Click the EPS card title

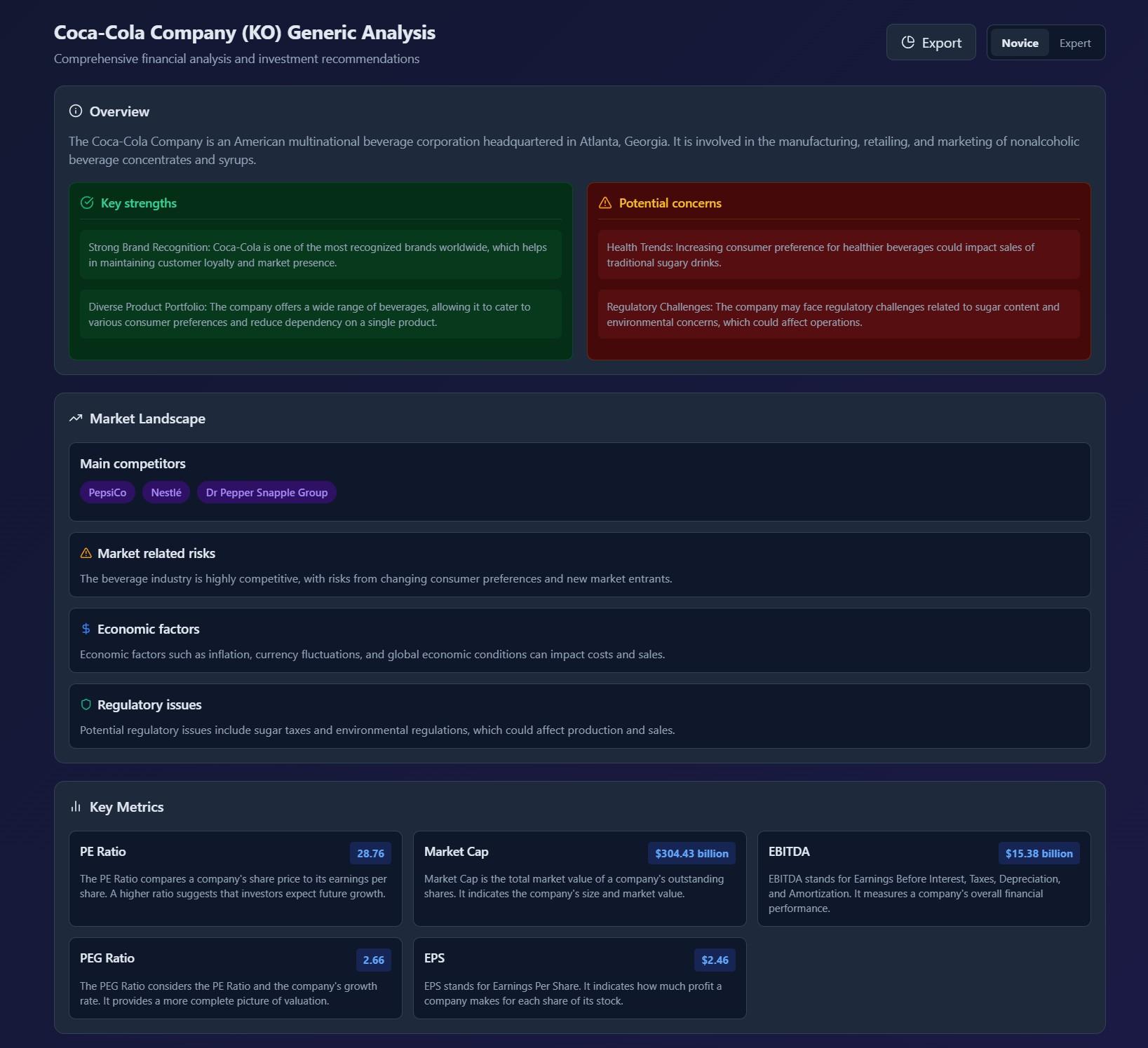click(434, 958)
